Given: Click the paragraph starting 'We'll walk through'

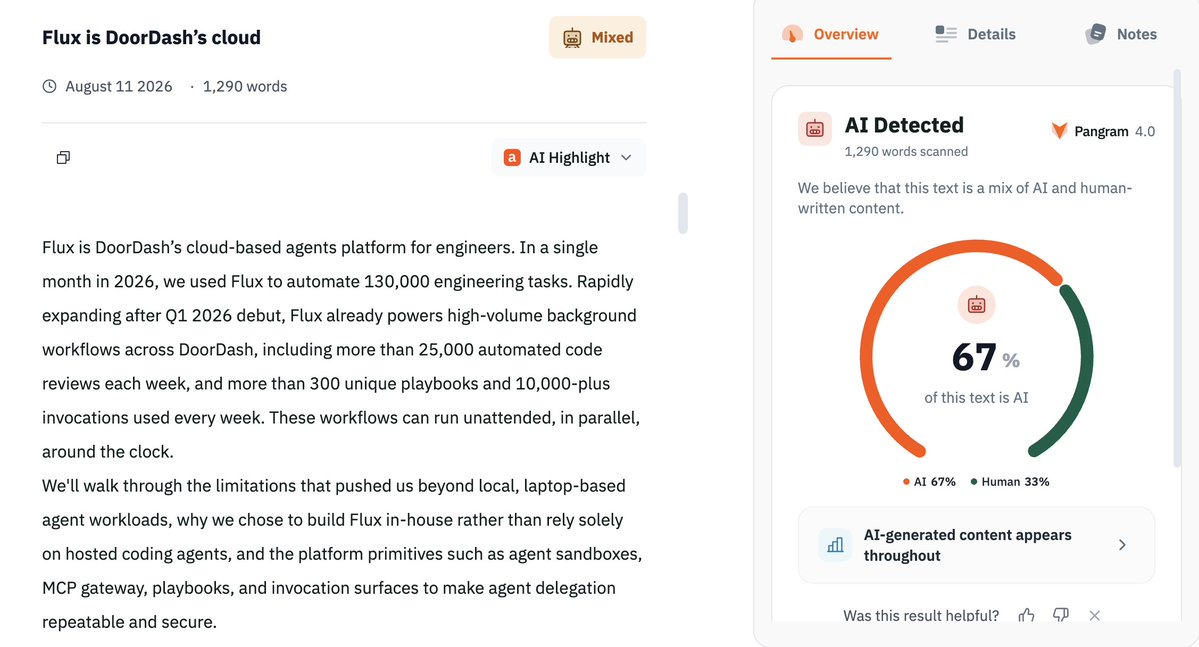Looking at the screenshot, I should tap(342, 554).
